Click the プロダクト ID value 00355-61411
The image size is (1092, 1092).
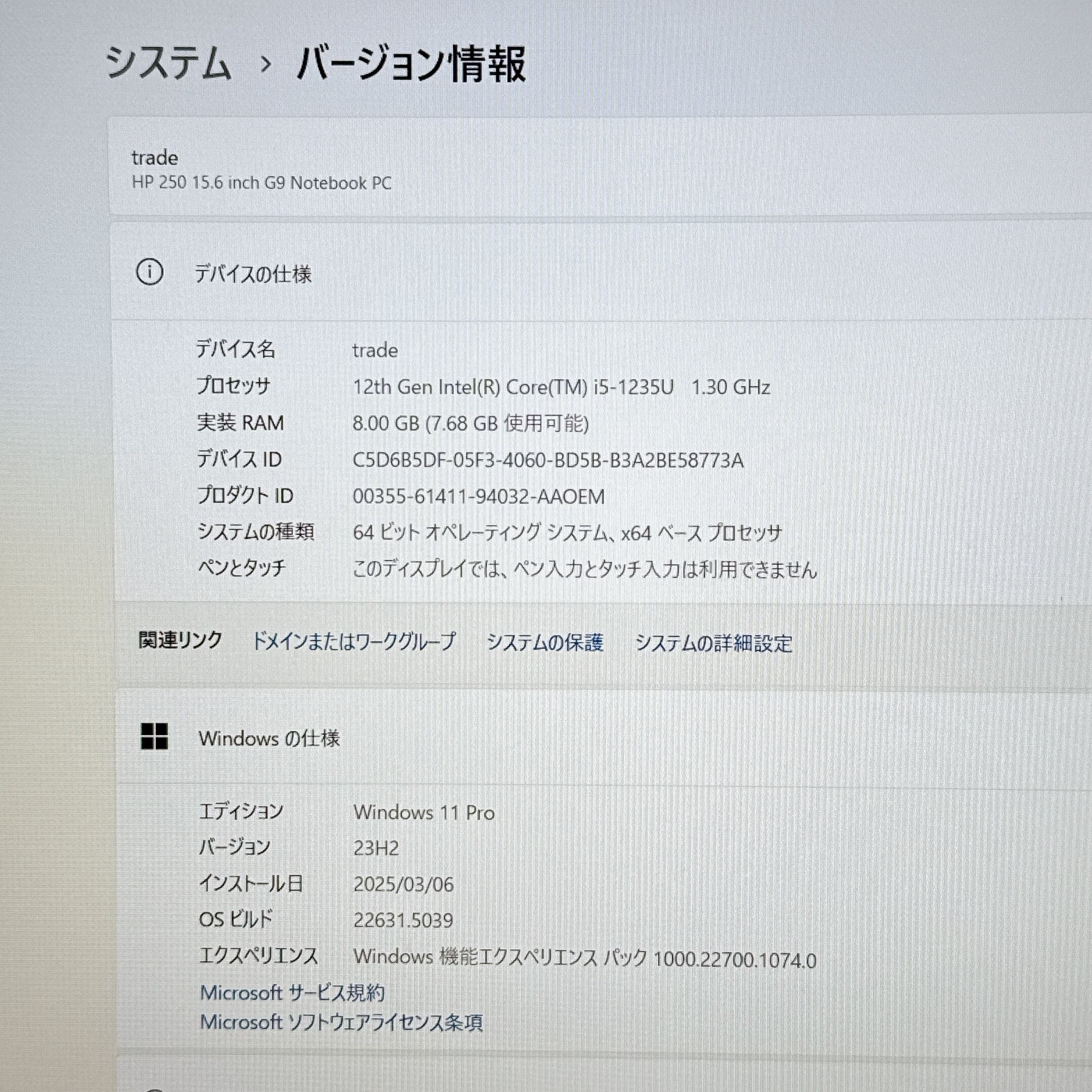point(478,497)
